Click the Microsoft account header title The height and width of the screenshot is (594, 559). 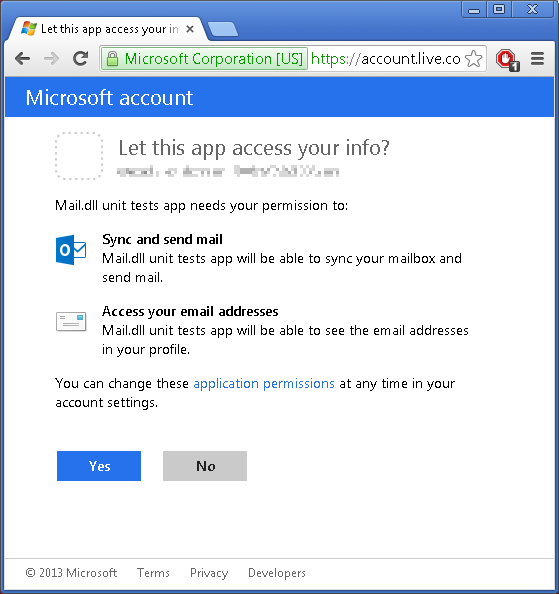point(109,98)
